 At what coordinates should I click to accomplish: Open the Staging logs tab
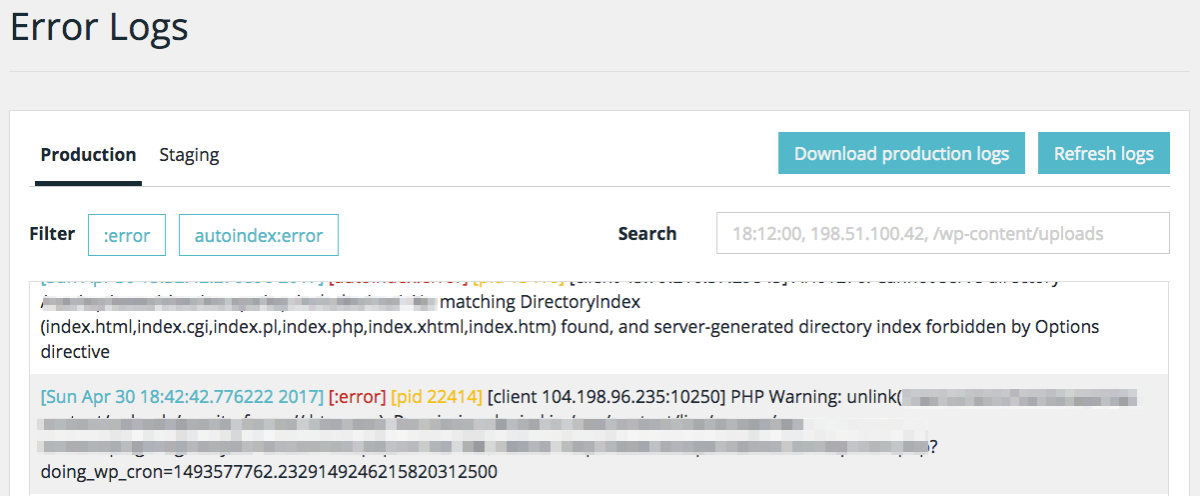(189, 155)
